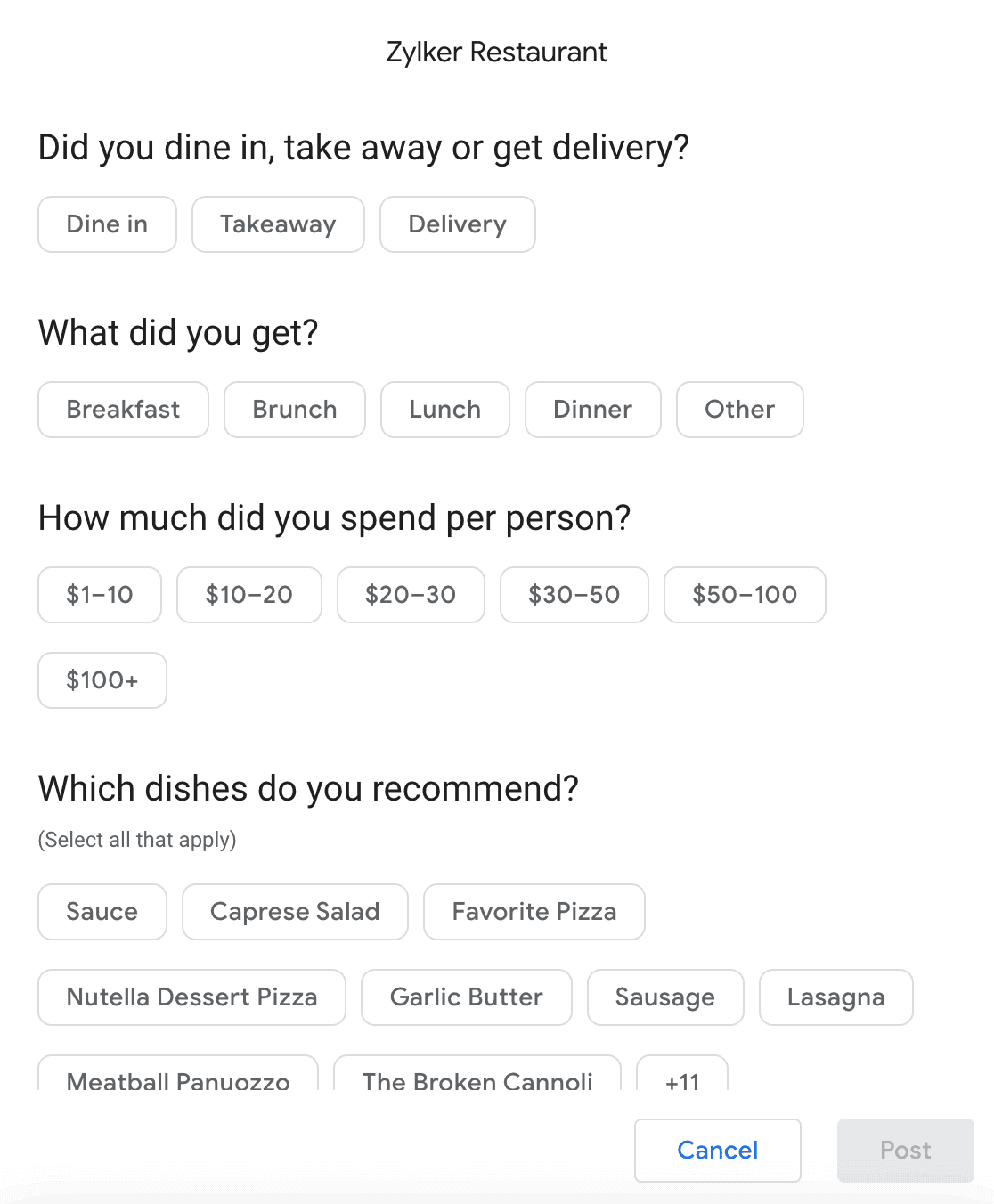Recommend the Sauce dish
The width and height of the screenshot is (994, 1204).
click(102, 912)
